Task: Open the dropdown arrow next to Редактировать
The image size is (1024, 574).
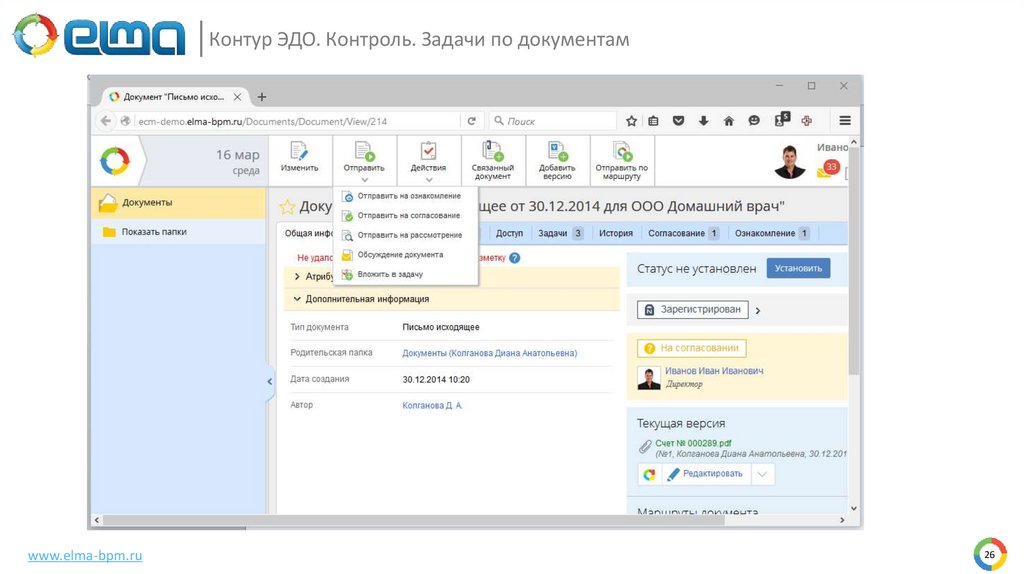Action: [763, 474]
